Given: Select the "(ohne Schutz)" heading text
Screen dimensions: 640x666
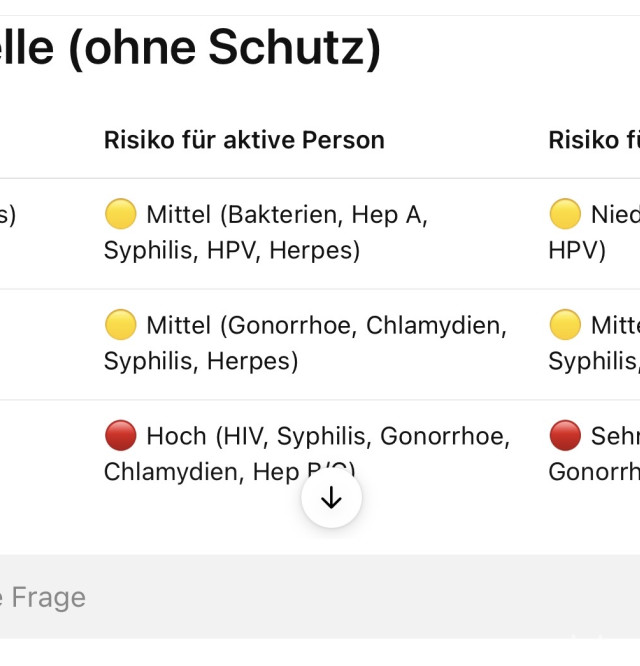Looking at the screenshot, I should [225, 47].
